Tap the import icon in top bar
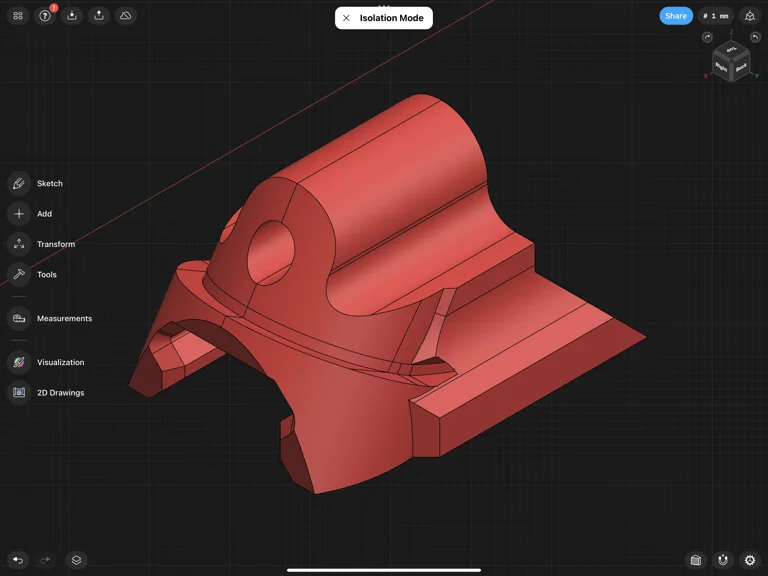Image resolution: width=768 pixels, height=576 pixels. [x=72, y=16]
